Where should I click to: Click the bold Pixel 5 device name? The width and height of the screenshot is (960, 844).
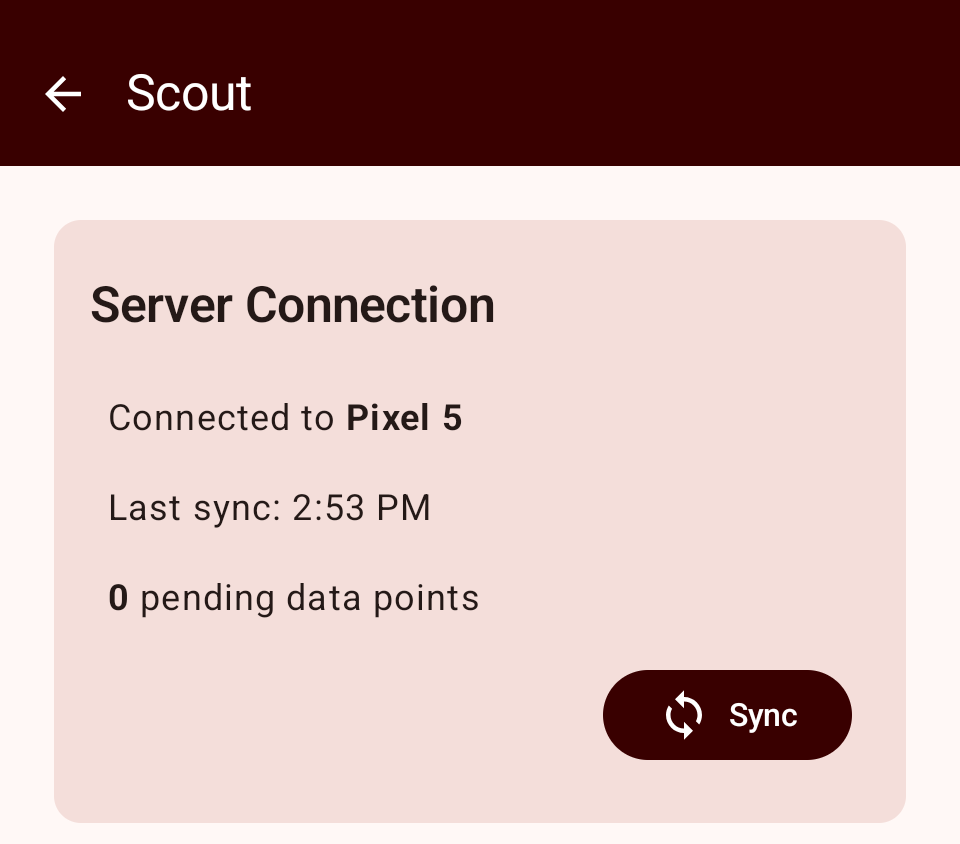pyautogui.click(x=404, y=417)
